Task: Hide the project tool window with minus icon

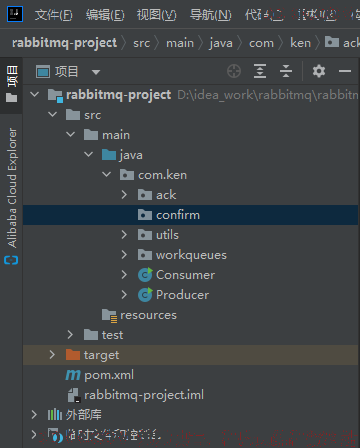Action: 345,71
